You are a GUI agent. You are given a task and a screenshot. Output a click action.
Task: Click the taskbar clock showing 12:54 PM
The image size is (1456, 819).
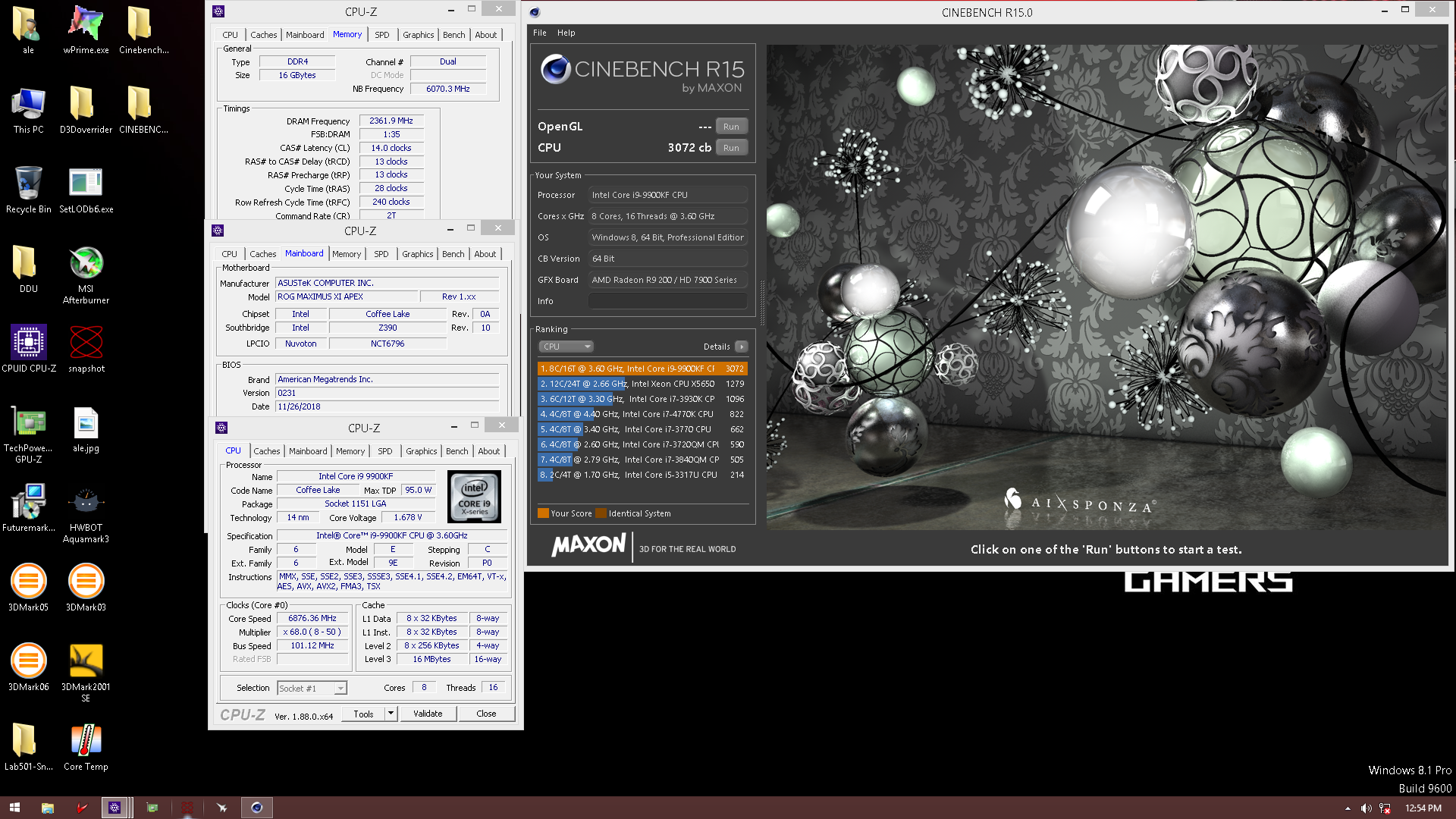[x=1423, y=808]
